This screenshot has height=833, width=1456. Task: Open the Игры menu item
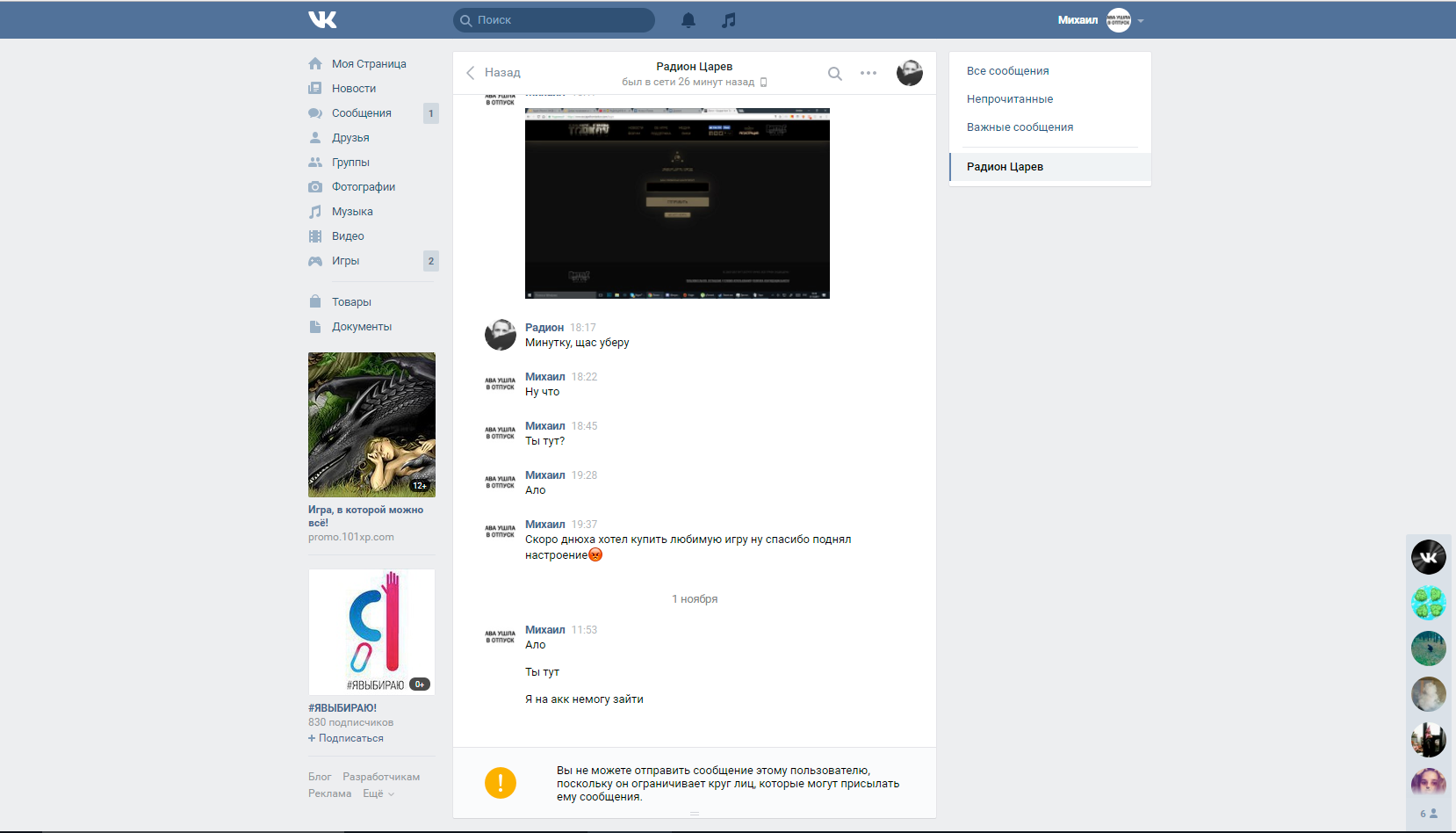tap(345, 260)
